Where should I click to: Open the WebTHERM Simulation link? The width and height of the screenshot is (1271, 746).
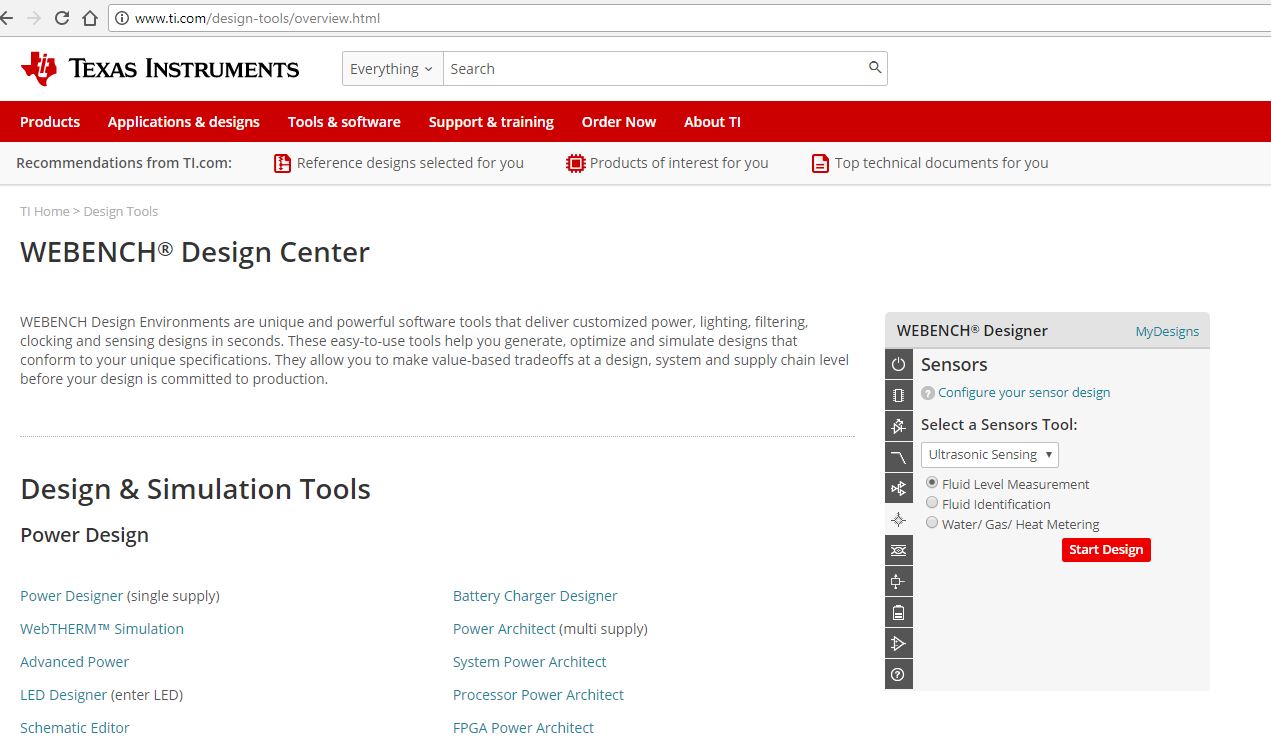click(x=102, y=629)
